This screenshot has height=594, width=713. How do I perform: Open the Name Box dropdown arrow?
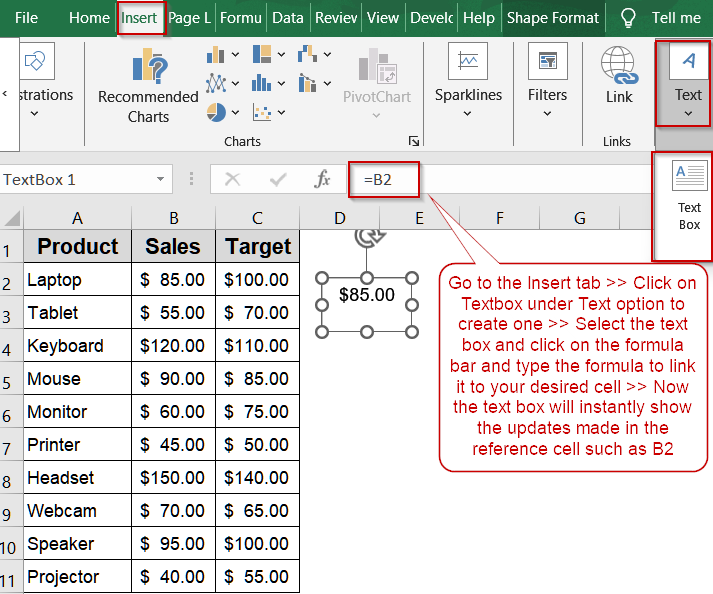pos(160,180)
